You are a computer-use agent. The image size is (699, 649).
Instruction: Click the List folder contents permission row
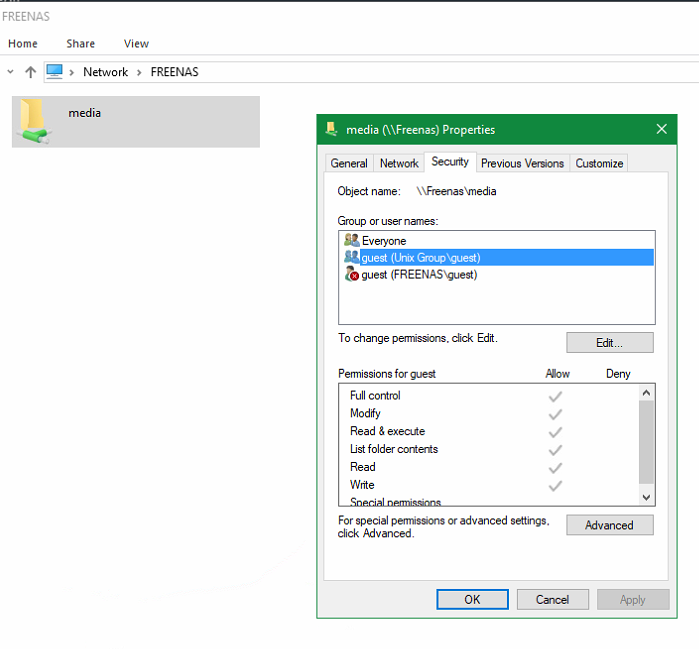pos(488,449)
